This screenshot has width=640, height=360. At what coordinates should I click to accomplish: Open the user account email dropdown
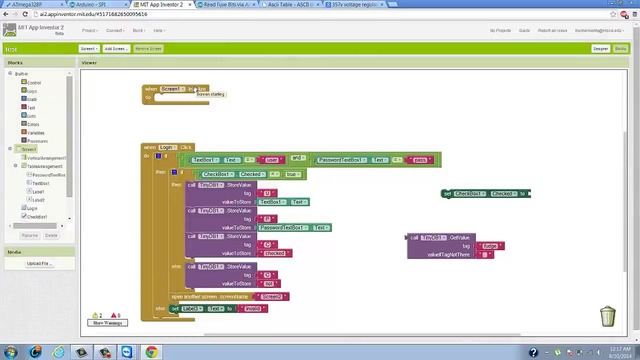[599, 31]
